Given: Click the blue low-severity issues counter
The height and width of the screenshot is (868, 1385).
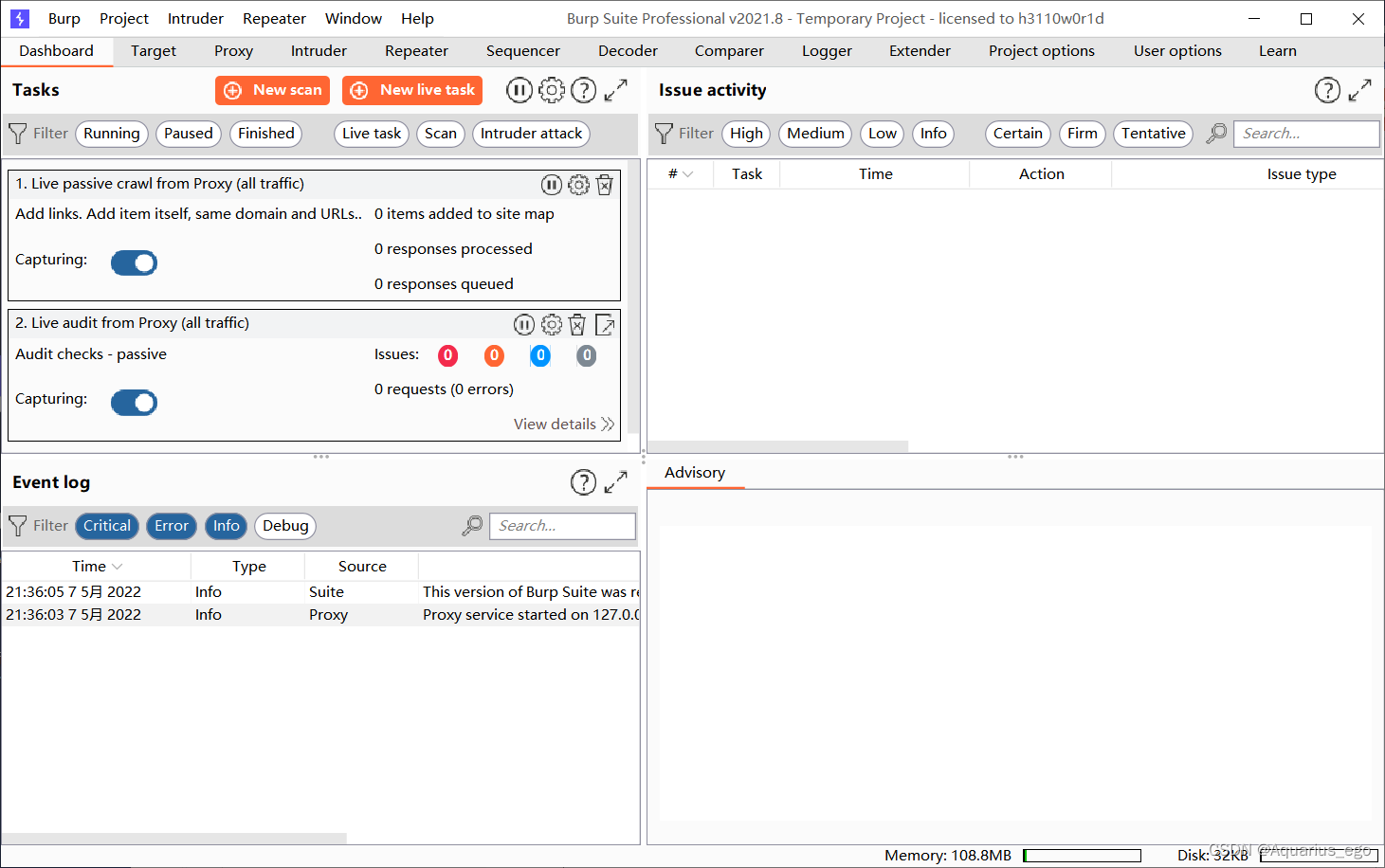Looking at the screenshot, I should click(540, 355).
